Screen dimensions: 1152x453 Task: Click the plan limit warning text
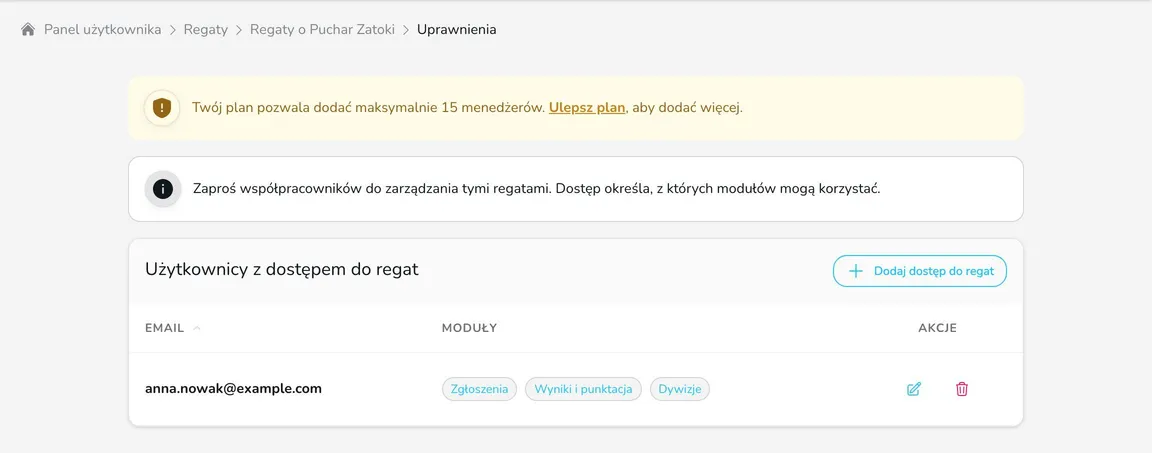pos(467,108)
